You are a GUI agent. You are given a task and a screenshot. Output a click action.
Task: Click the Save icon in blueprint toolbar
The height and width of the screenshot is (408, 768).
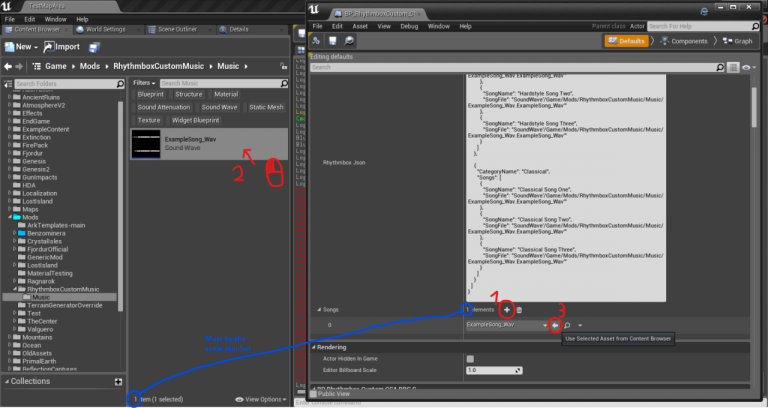333,41
